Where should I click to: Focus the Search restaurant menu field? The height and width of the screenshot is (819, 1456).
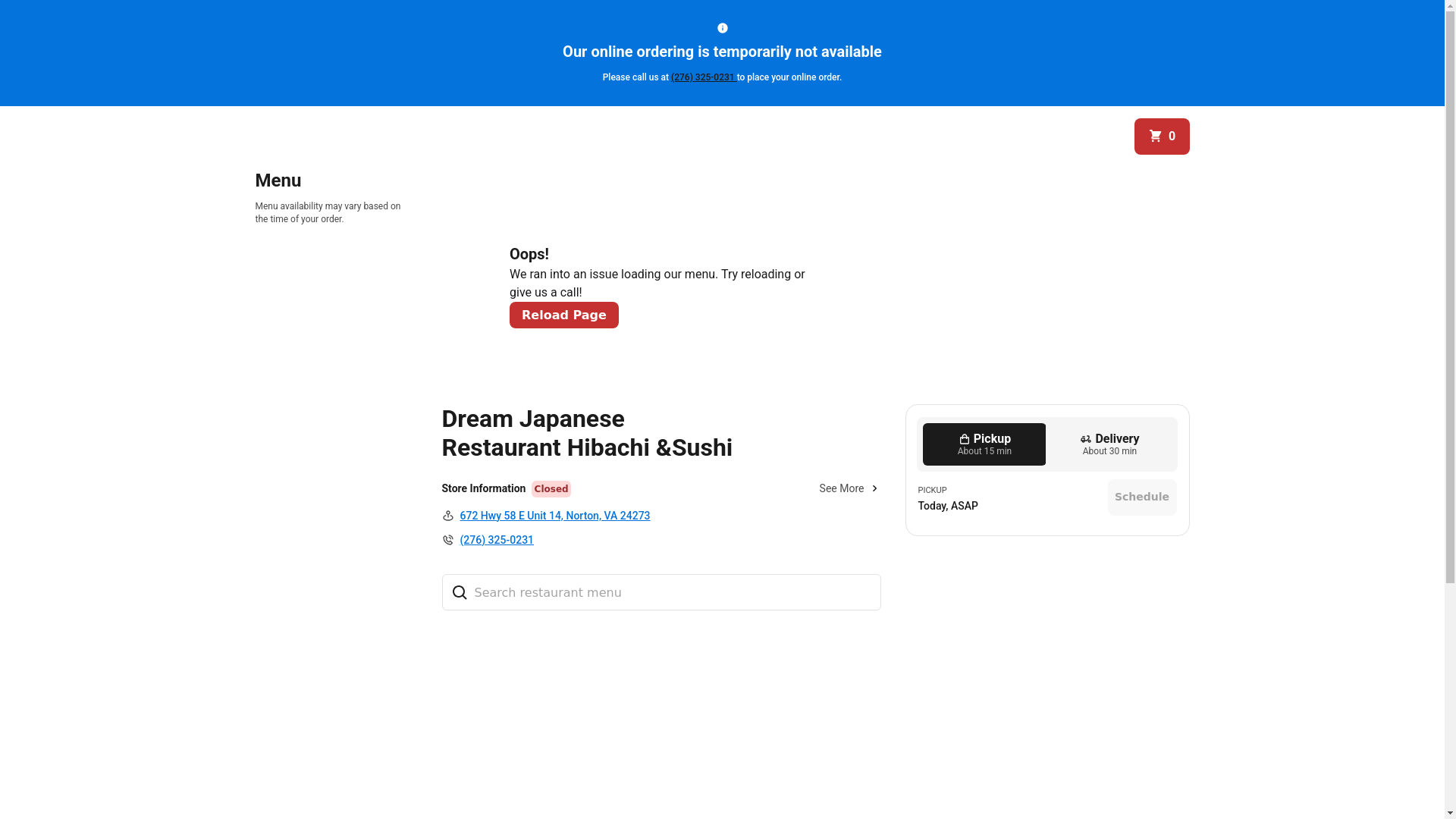point(661,592)
